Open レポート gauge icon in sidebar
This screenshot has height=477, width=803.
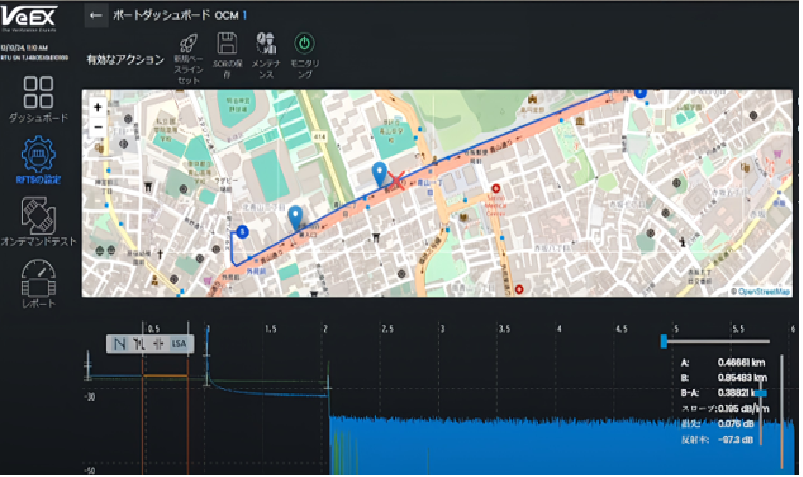point(38,283)
